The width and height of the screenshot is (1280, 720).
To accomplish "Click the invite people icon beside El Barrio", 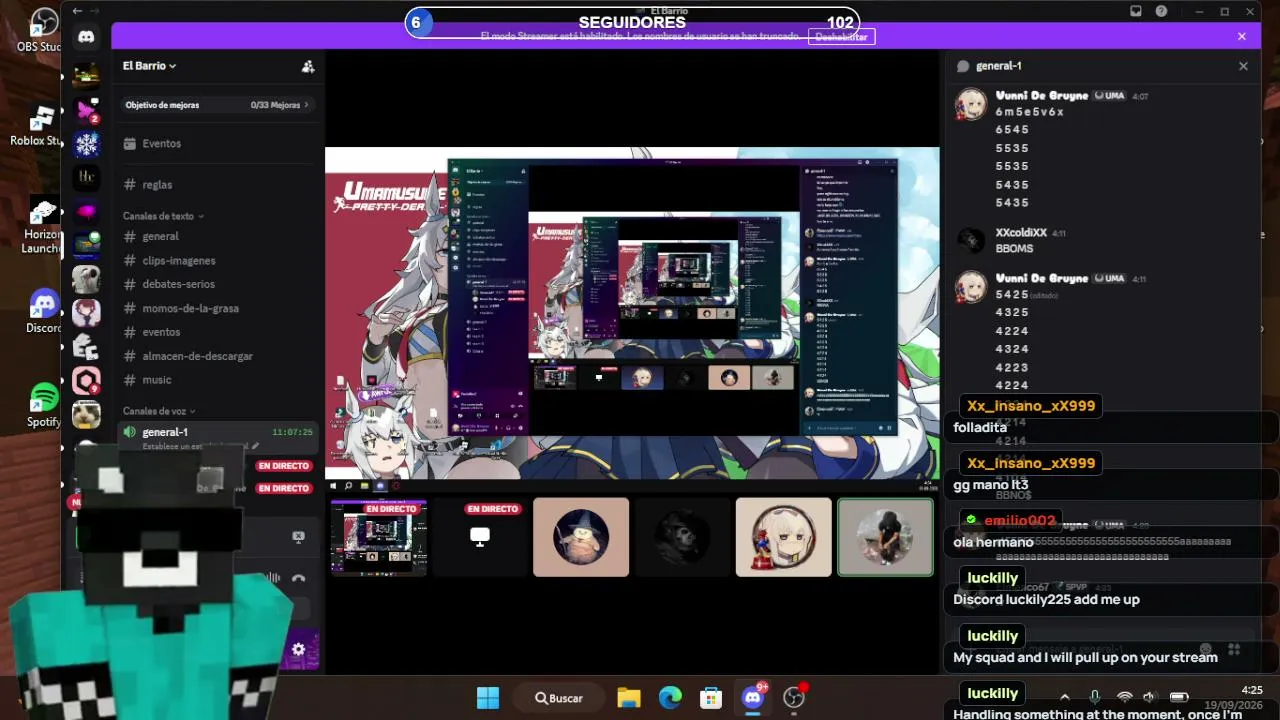I will click(308, 66).
